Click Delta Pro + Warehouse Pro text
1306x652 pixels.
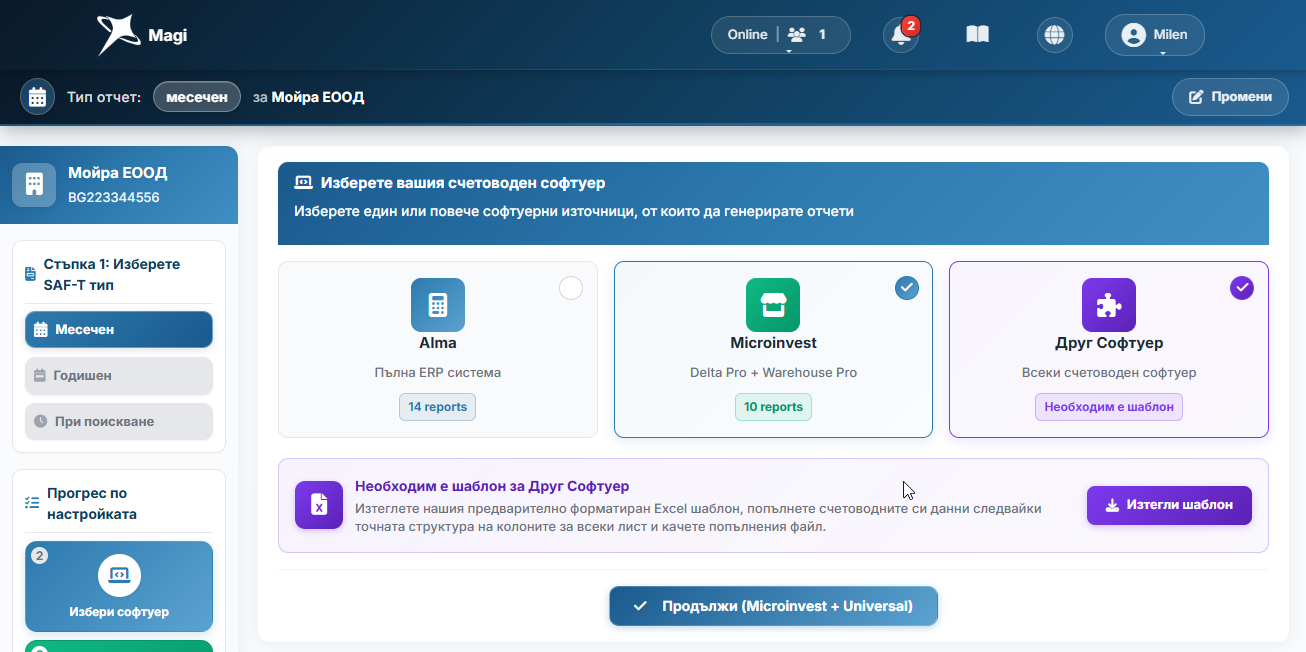[773, 373]
